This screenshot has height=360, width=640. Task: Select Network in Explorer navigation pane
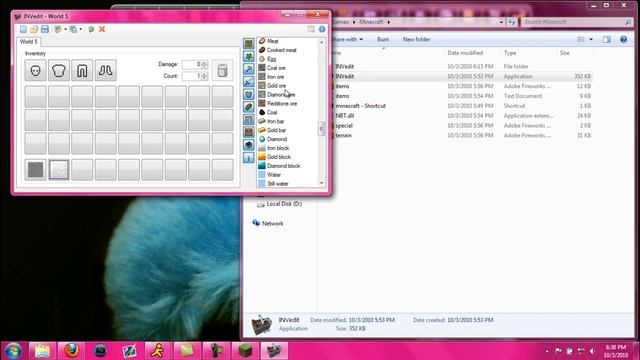[268, 223]
